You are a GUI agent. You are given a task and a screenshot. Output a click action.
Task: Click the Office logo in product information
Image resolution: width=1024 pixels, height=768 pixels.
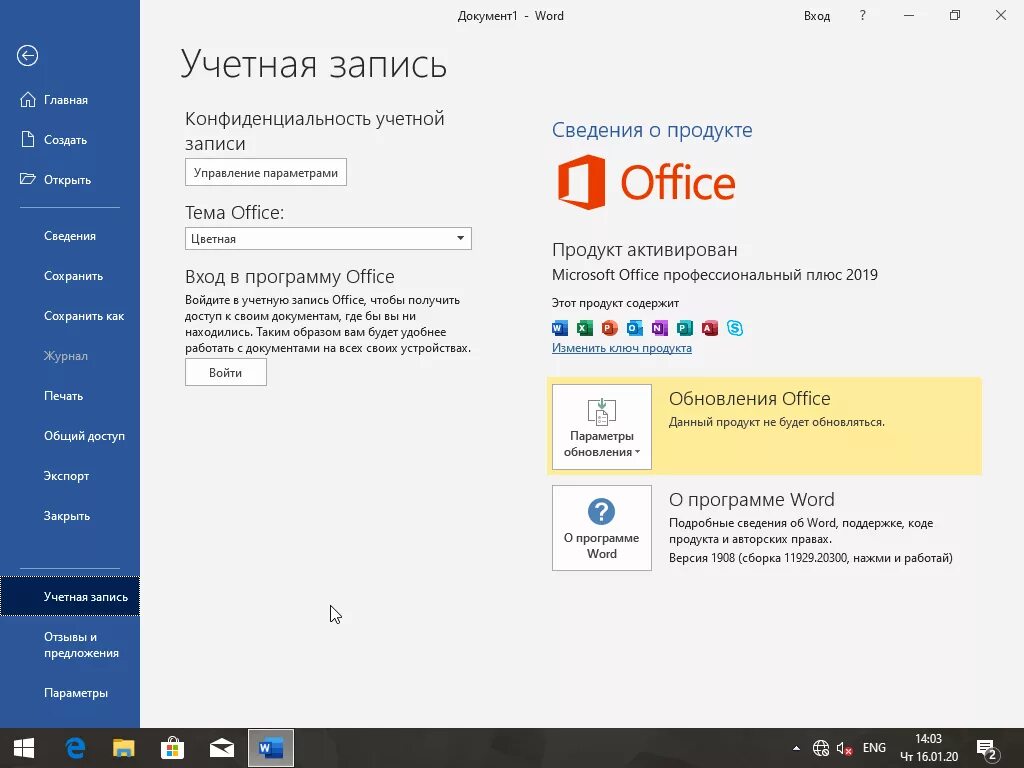(x=647, y=182)
